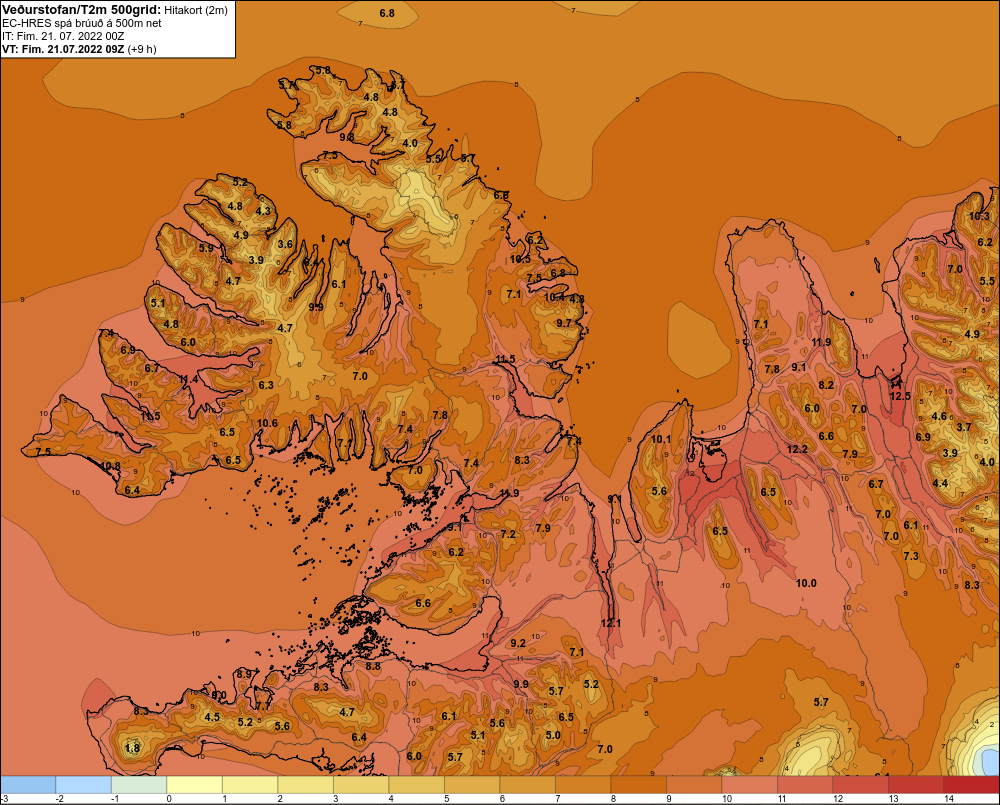Click the 10.6 temperature label
The width and height of the screenshot is (1000, 805).
(267, 423)
